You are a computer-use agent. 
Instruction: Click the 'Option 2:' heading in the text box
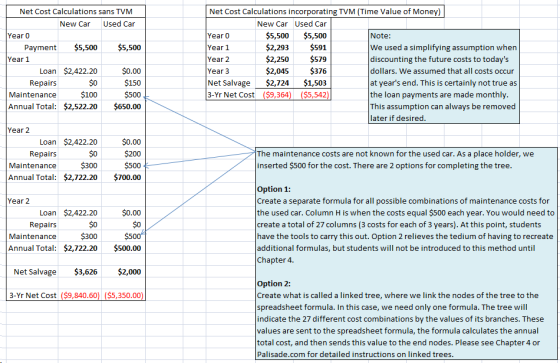coord(274,283)
